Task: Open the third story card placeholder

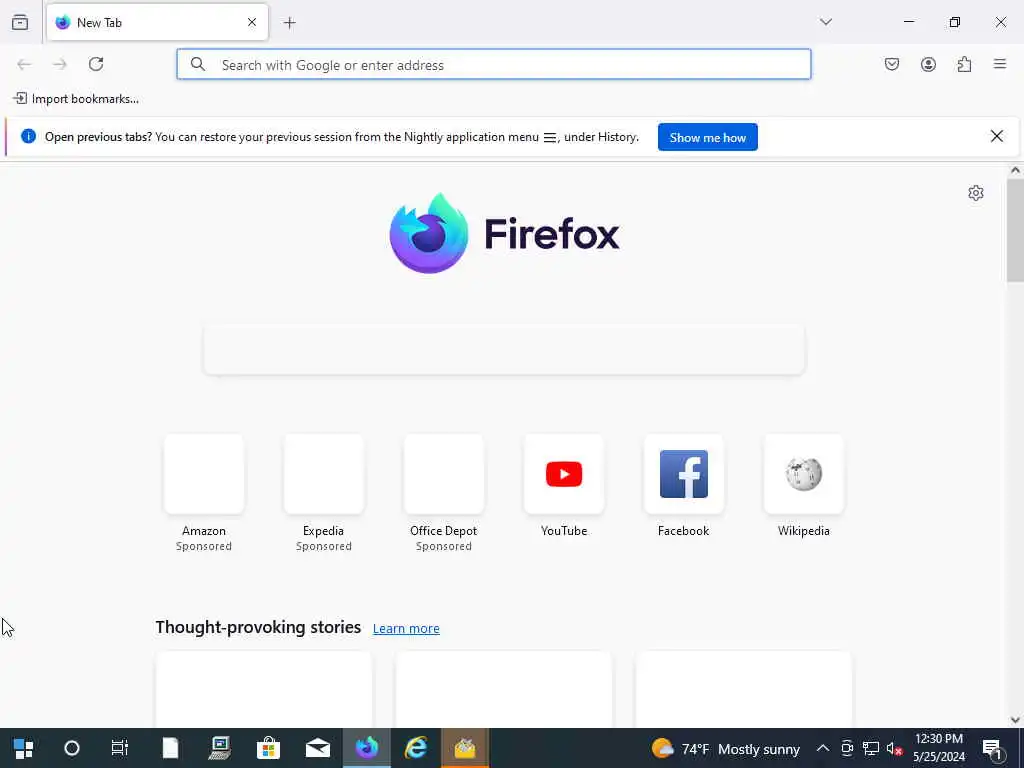Action: (x=744, y=690)
